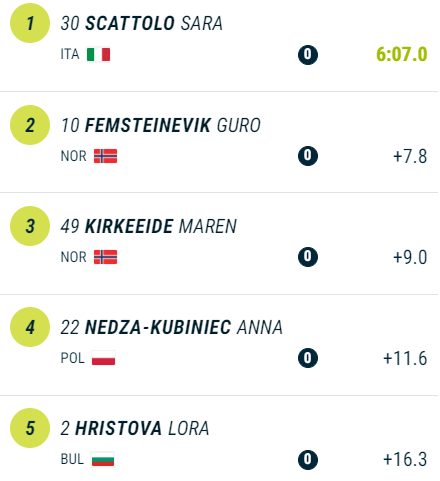Click the +11.6 time gap
This screenshot has width=440, height=481.
(x=405, y=358)
